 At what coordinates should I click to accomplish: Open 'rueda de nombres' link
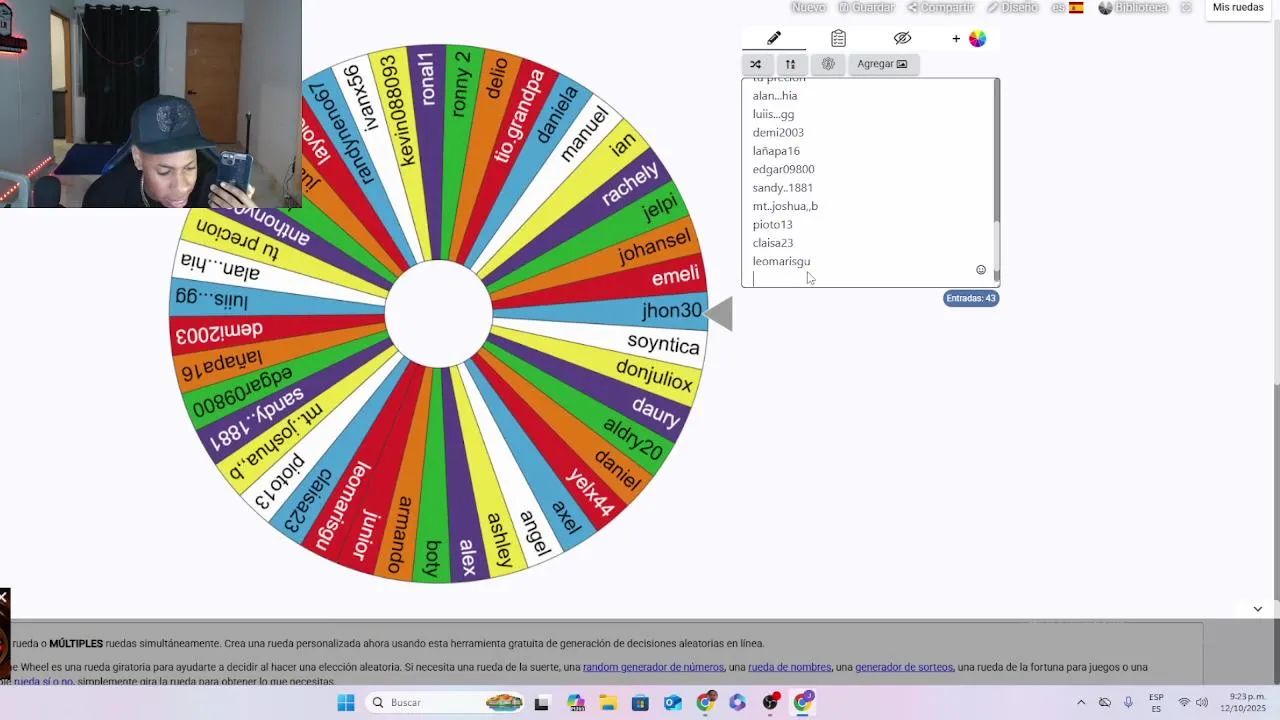(789, 667)
